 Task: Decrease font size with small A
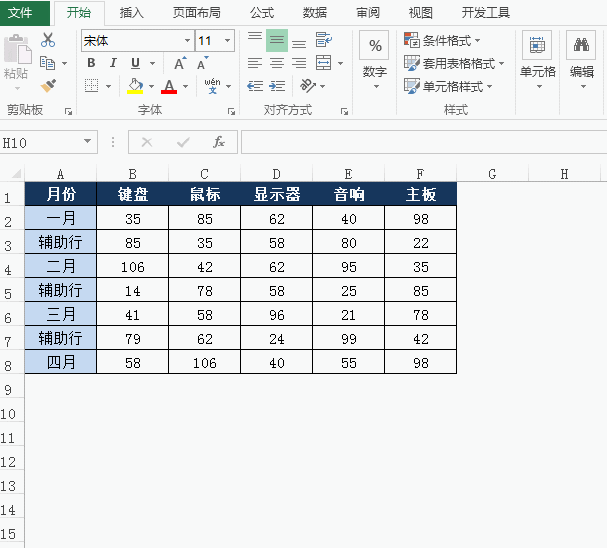click(202, 63)
